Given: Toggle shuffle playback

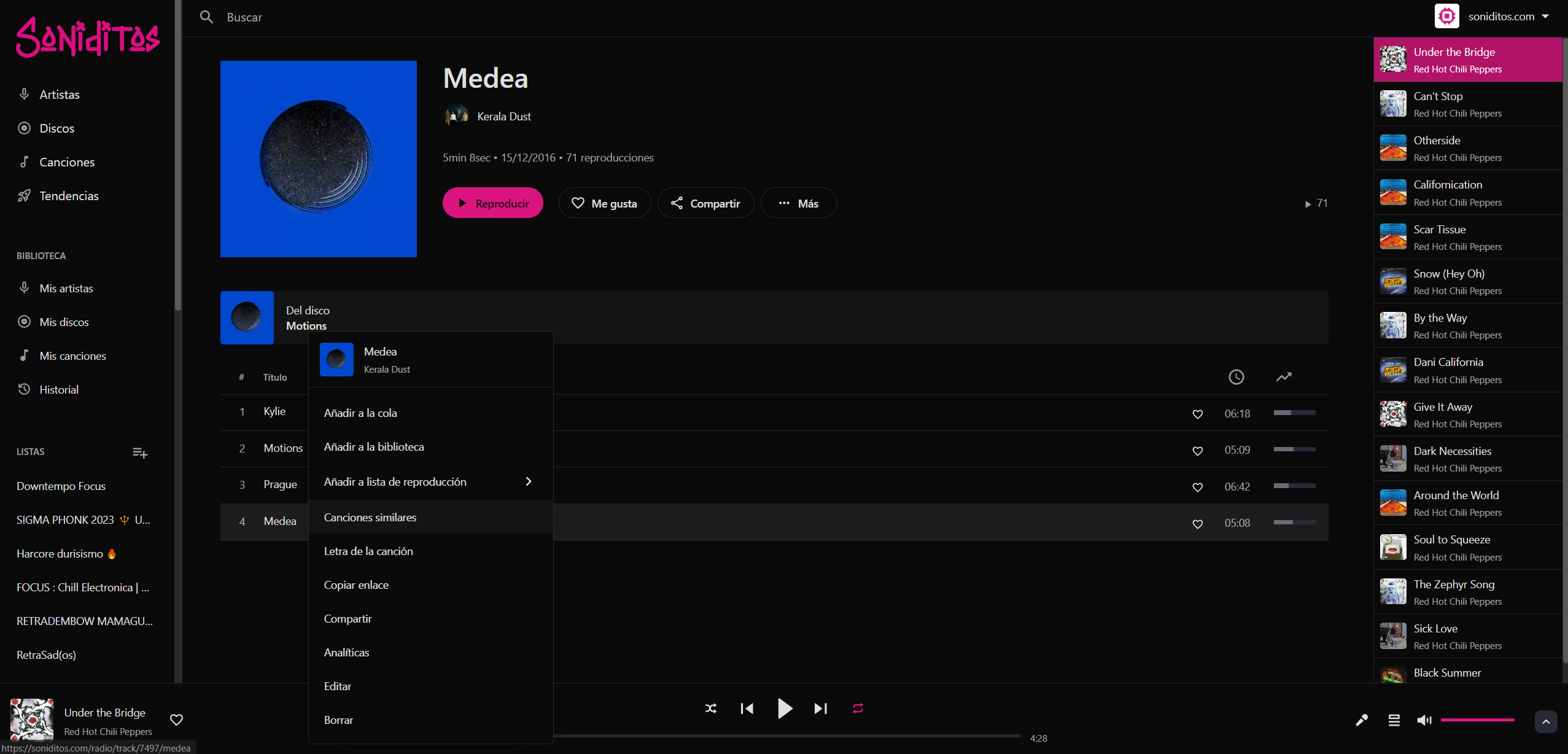Looking at the screenshot, I should 711,709.
